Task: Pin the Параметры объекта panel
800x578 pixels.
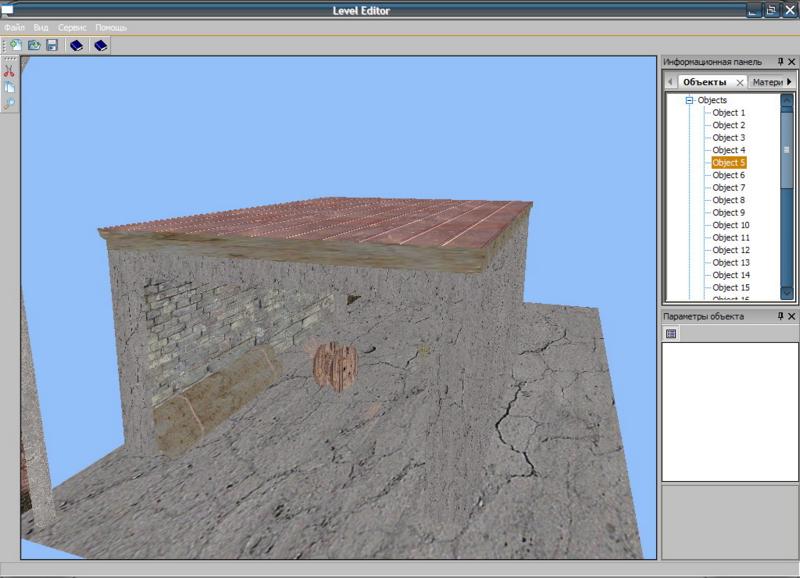Action: coord(780,316)
